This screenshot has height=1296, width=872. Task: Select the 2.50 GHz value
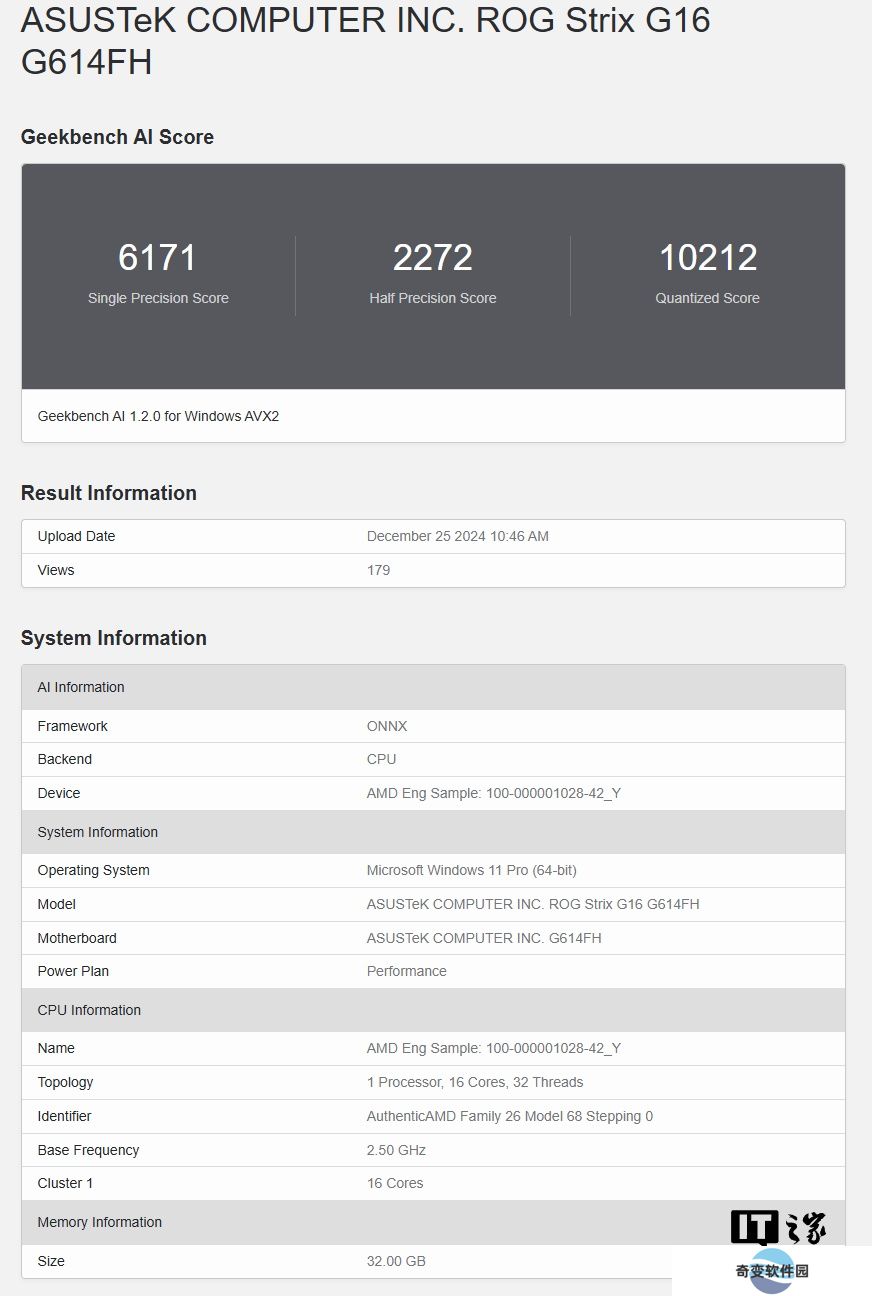click(x=396, y=1150)
